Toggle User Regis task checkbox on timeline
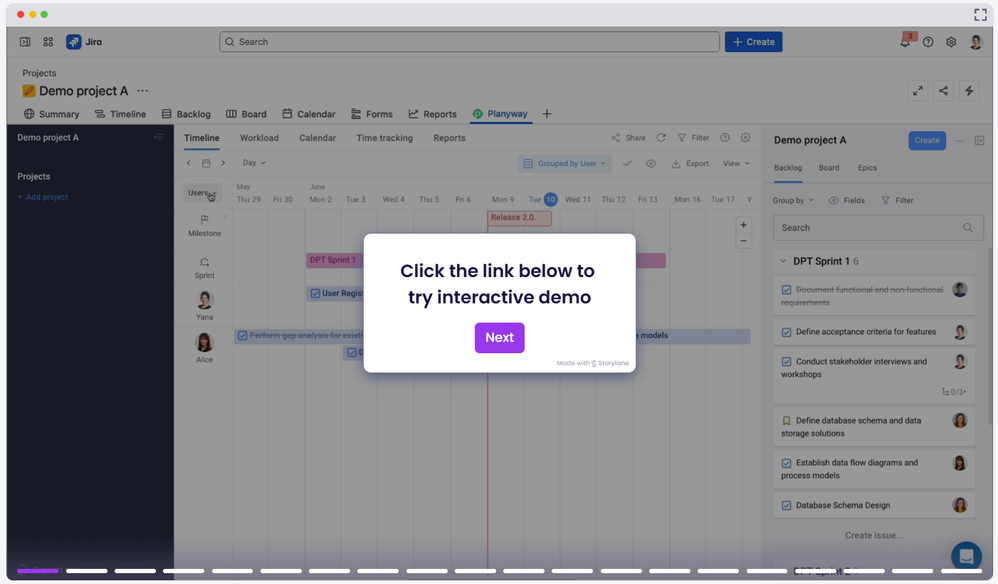The height and width of the screenshot is (584, 998). click(x=315, y=293)
